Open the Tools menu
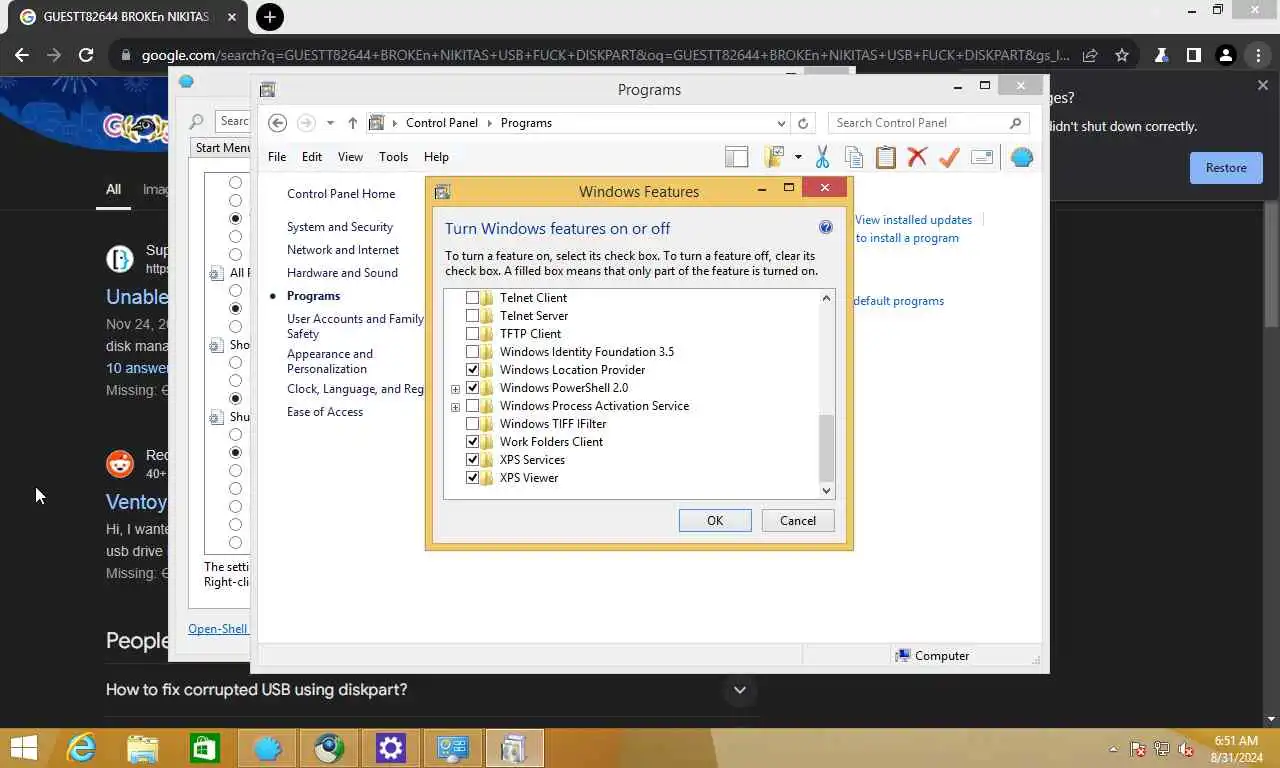 tap(393, 157)
